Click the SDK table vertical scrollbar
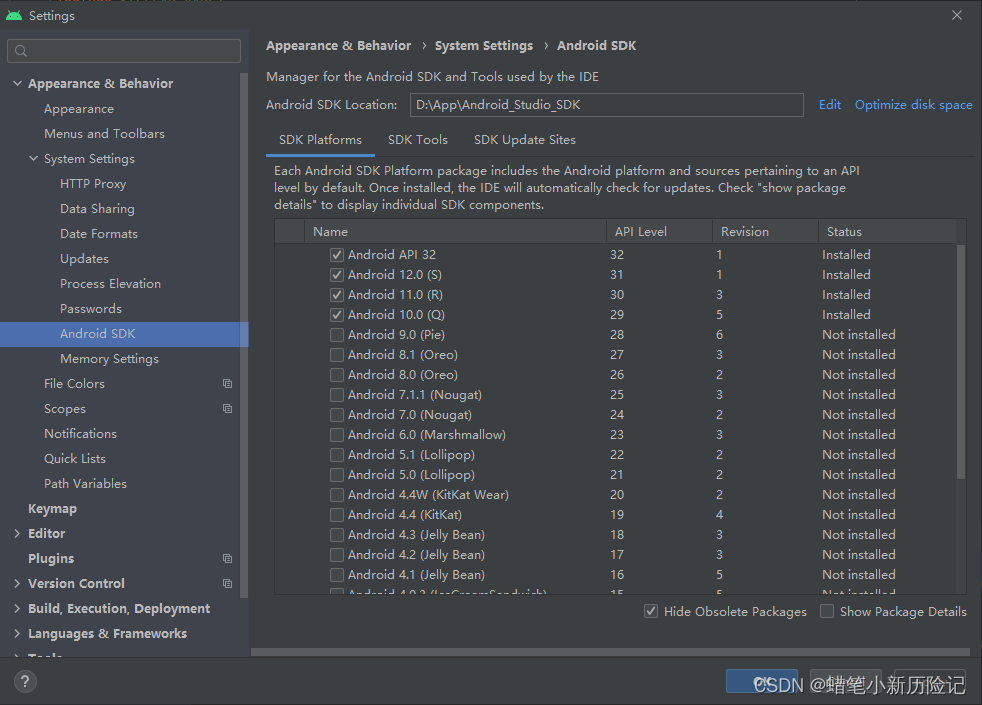982x705 pixels. (961, 362)
